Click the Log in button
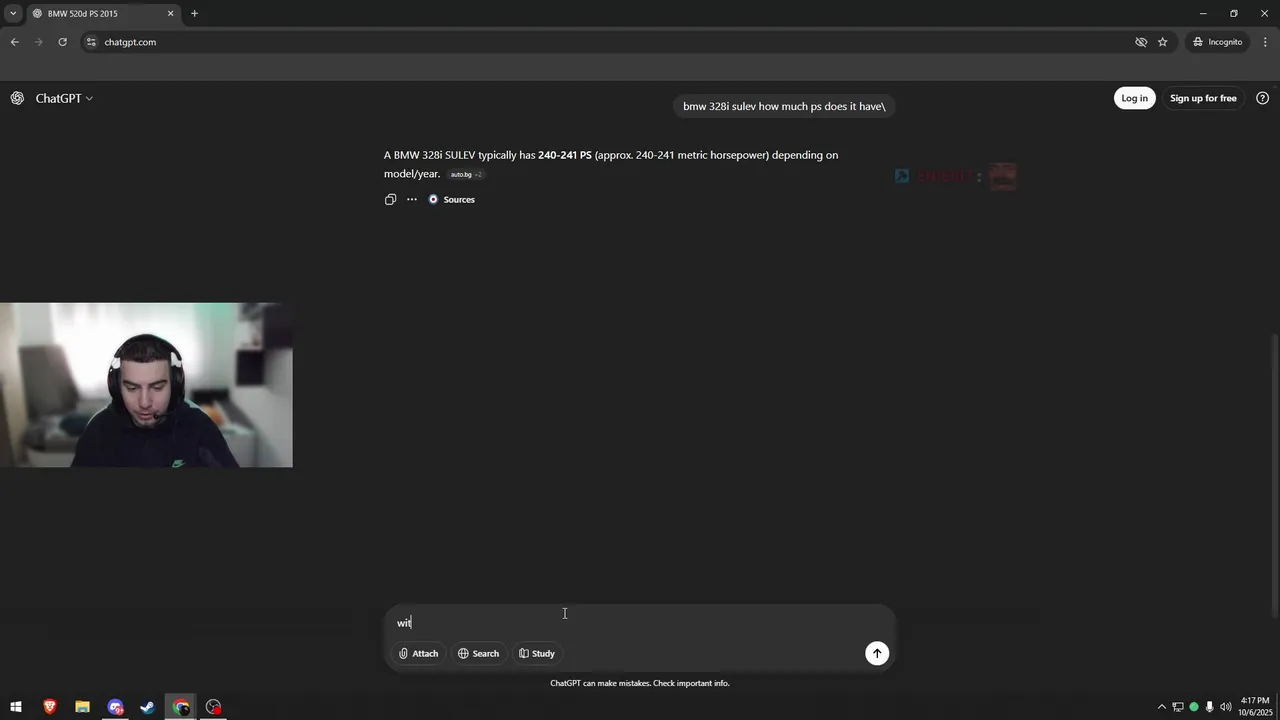The image size is (1280, 720). pyautogui.click(x=1134, y=98)
